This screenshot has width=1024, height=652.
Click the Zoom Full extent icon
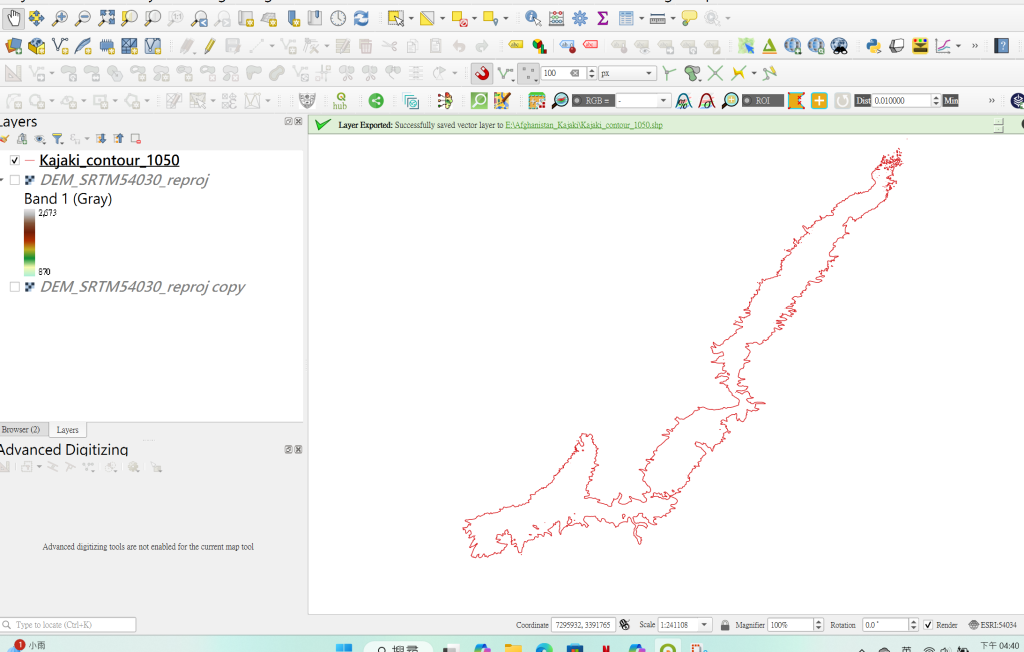106,18
